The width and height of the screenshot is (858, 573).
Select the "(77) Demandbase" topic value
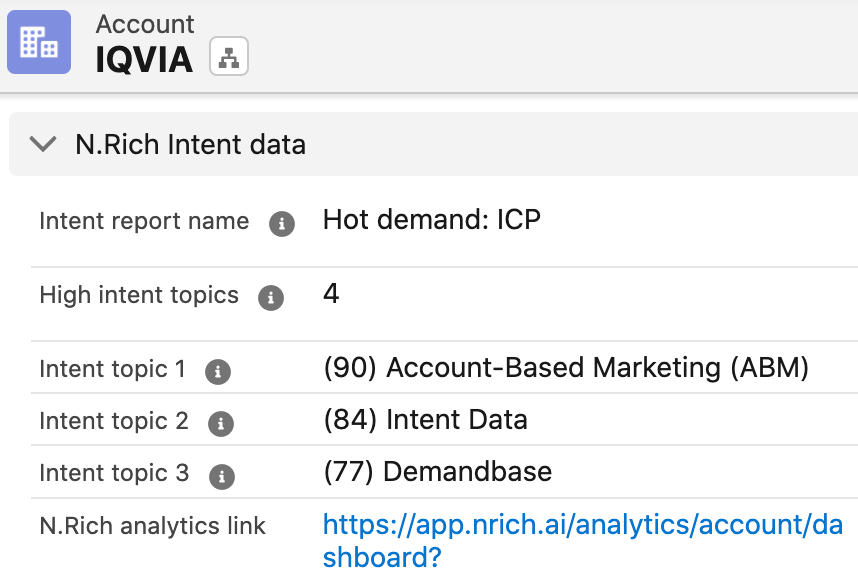437,472
